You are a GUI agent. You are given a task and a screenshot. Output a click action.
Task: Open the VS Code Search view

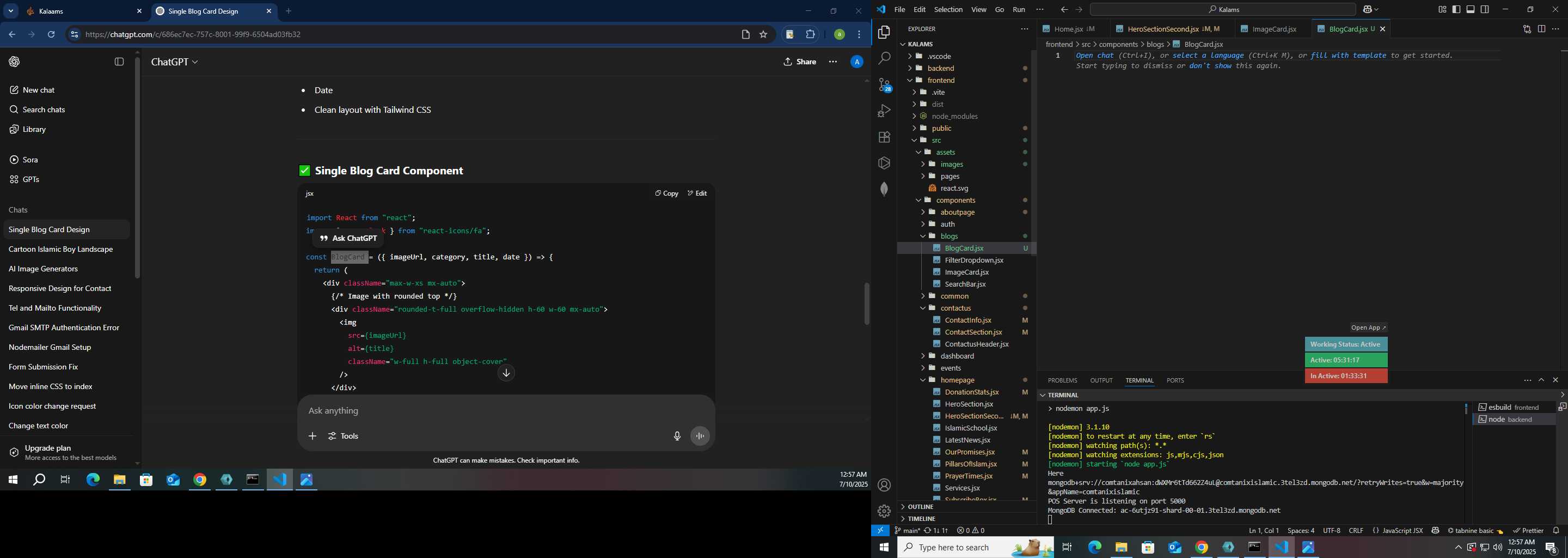click(884, 58)
